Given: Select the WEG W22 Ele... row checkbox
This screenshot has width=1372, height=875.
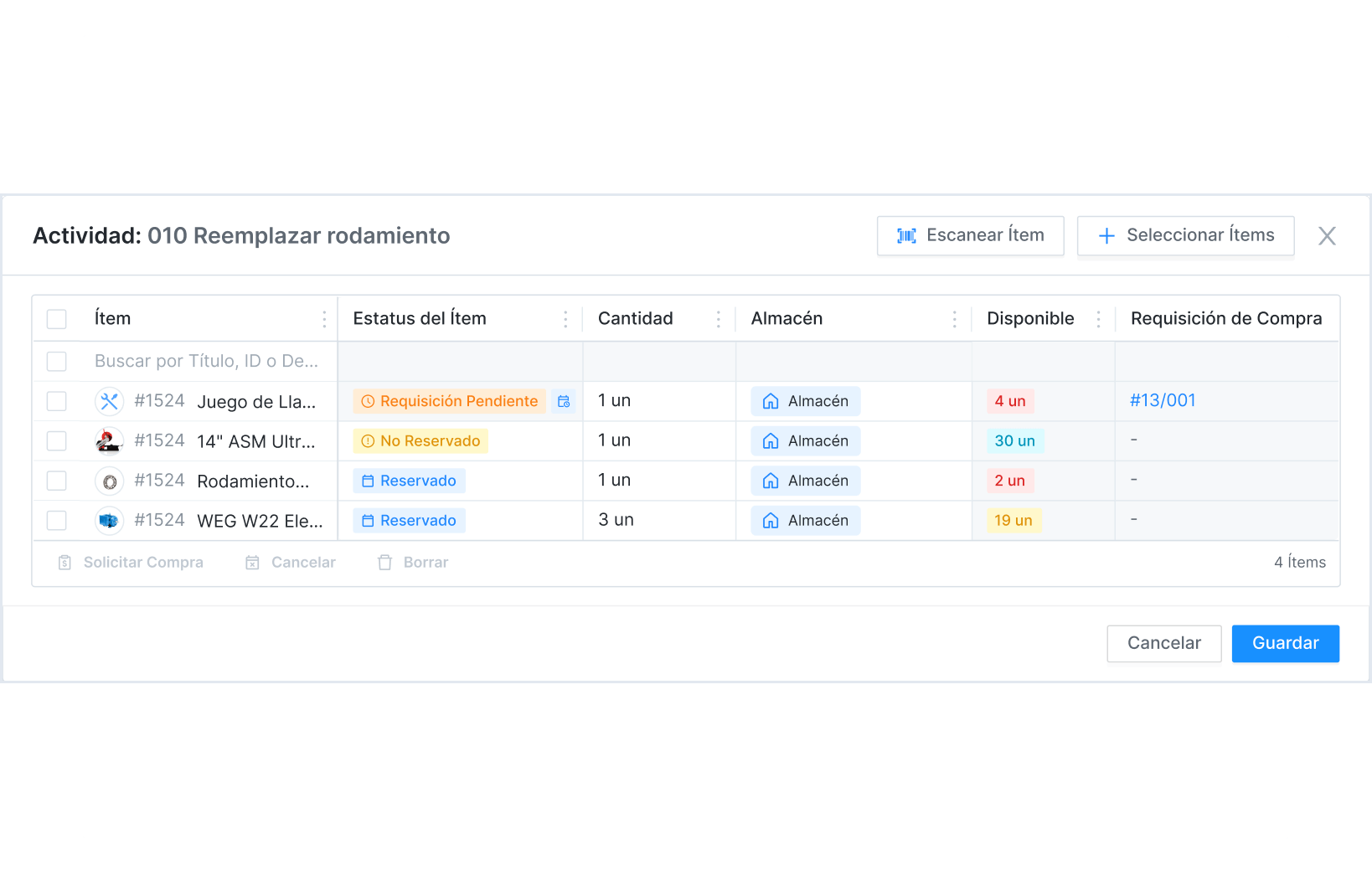Looking at the screenshot, I should coord(57,521).
